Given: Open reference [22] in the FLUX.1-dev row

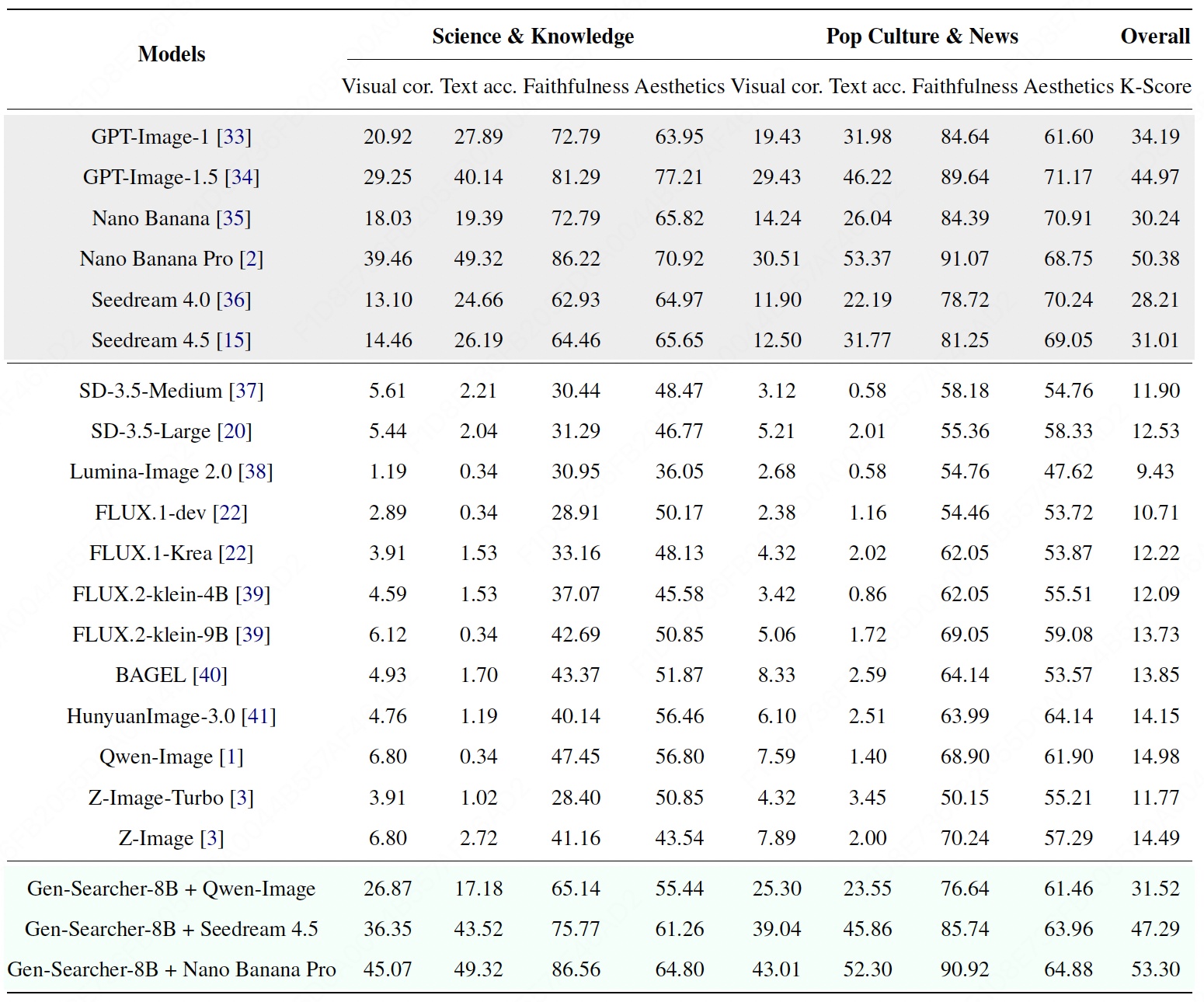Looking at the screenshot, I should 230,513.
